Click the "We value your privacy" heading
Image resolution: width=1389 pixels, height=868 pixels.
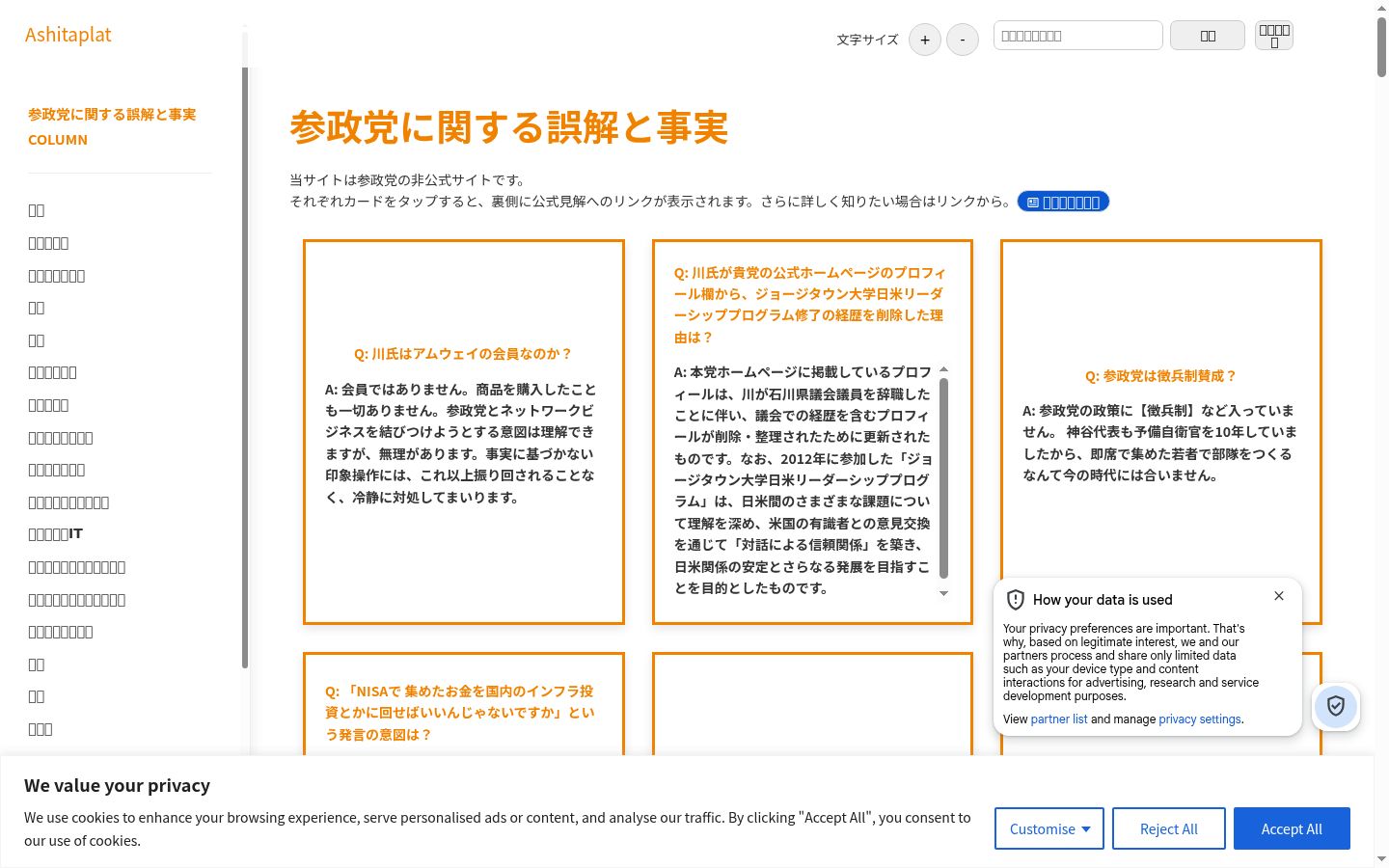117,785
